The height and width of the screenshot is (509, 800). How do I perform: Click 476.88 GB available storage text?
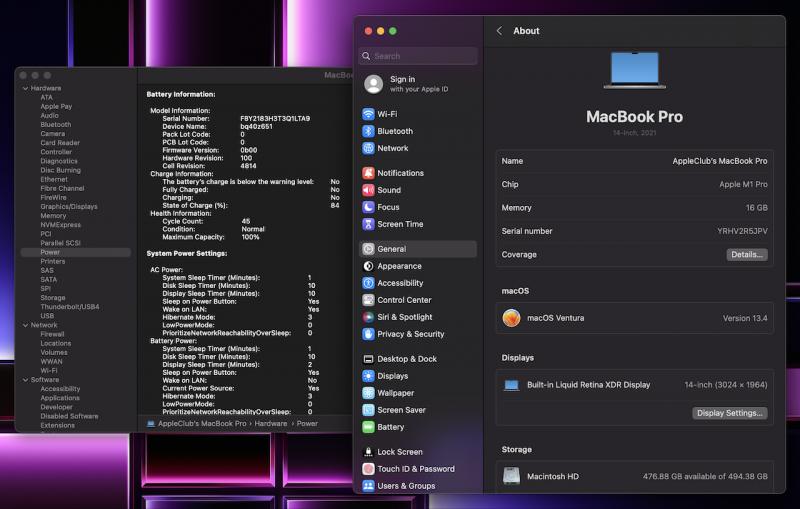[705, 476]
